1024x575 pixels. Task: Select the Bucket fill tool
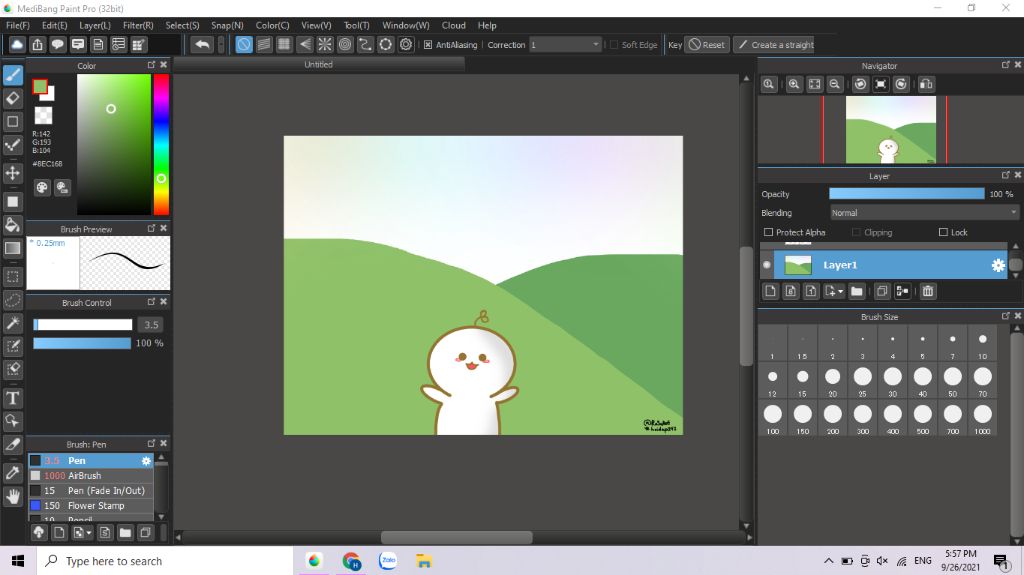click(13, 225)
